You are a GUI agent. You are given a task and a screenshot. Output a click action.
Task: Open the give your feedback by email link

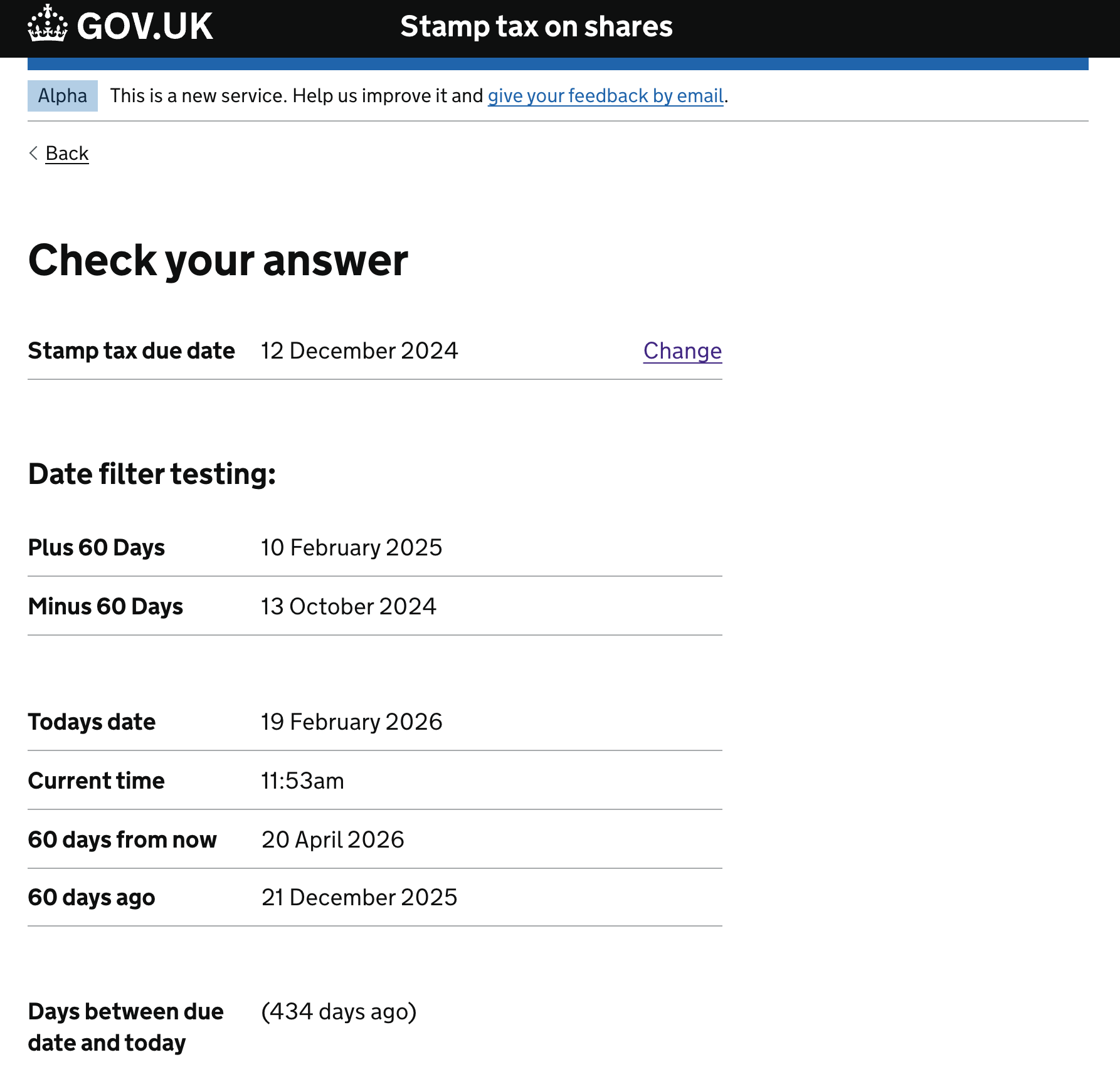coord(605,95)
